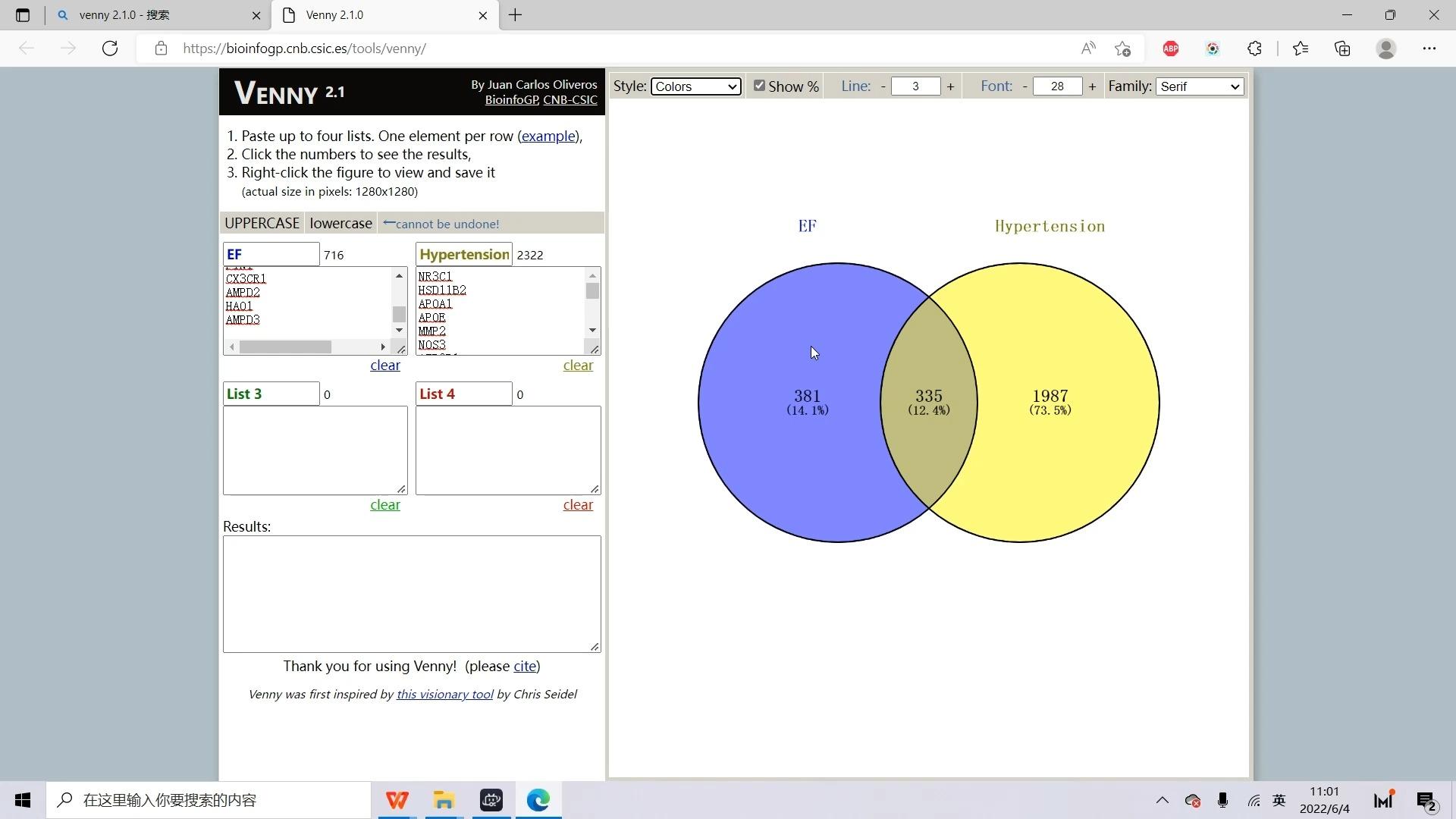This screenshot has height=819, width=1456.
Task: Clear the Hypertension list via clear link
Action: point(578,366)
